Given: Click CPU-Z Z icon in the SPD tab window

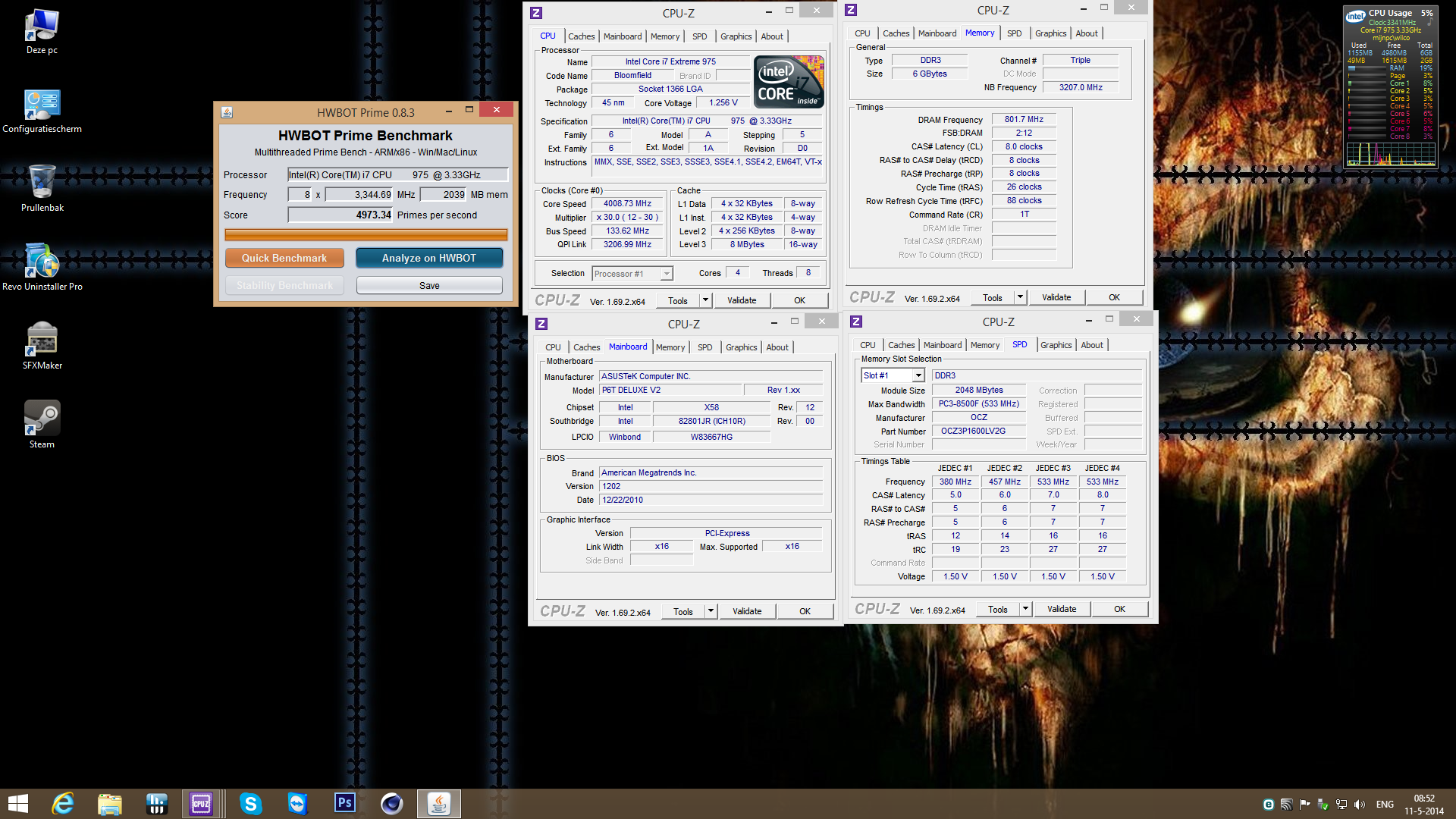Looking at the screenshot, I should [856, 322].
